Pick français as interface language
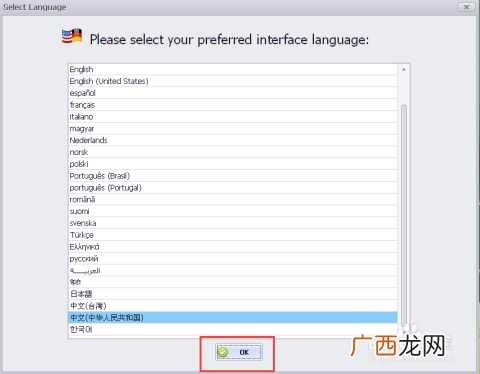The height and width of the screenshot is (374, 480). [233, 105]
